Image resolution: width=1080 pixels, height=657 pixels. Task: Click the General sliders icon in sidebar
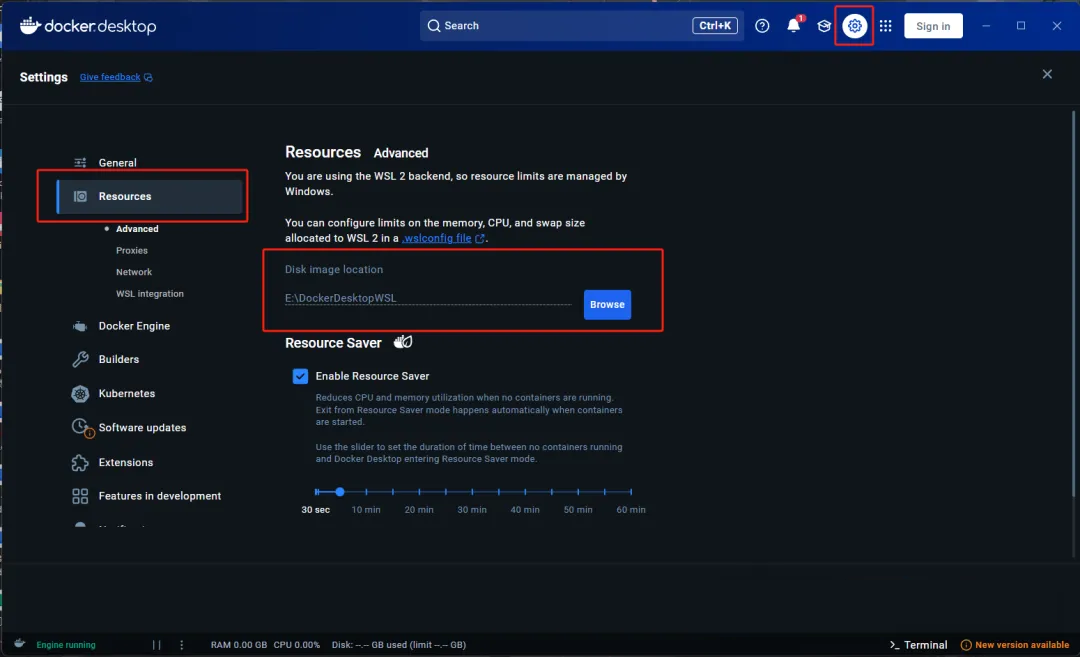coord(80,163)
